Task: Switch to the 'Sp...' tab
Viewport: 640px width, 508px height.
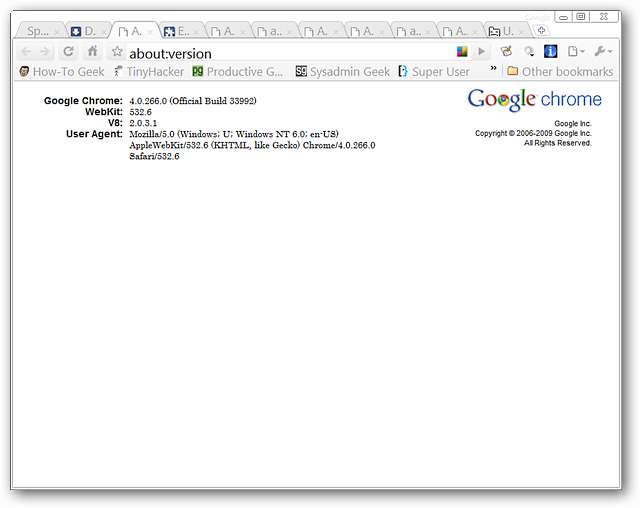Action: 38,31
